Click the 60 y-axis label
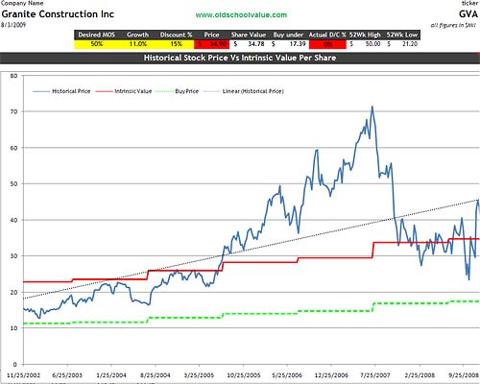The image size is (480, 384). click(x=13, y=148)
